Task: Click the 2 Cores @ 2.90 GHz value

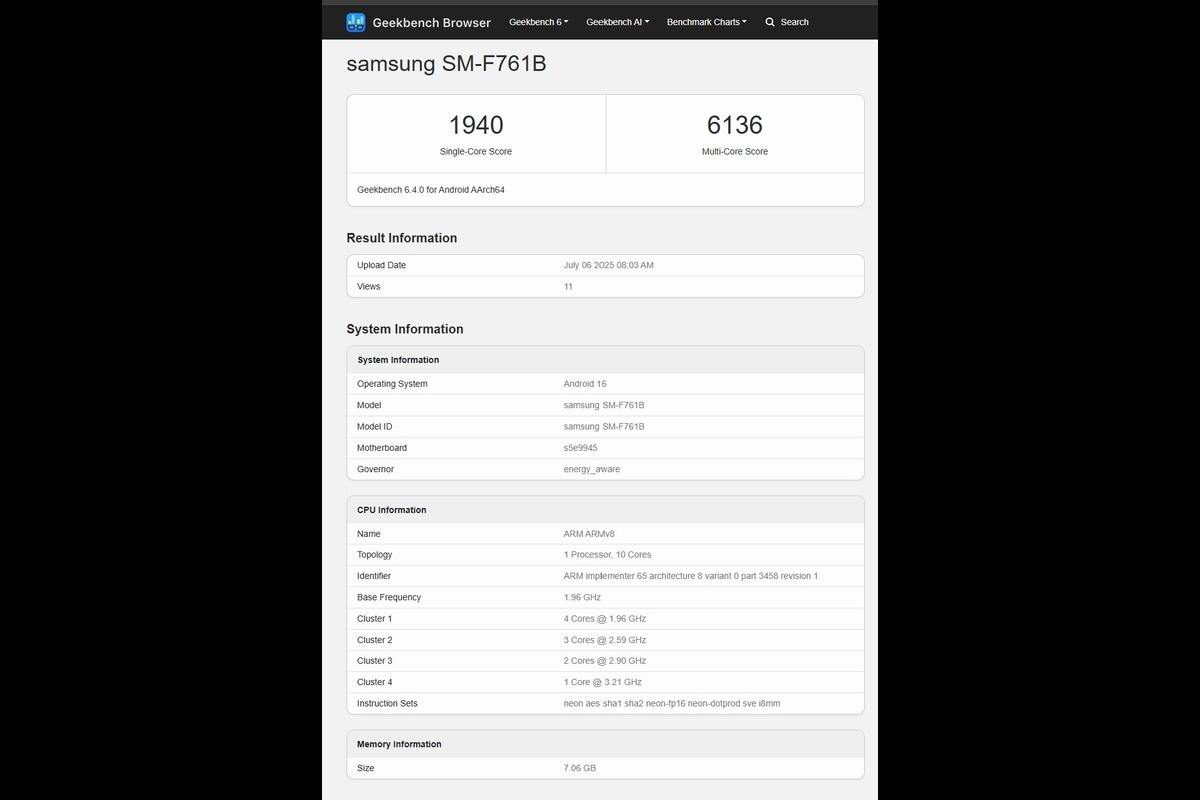Action: (605, 661)
